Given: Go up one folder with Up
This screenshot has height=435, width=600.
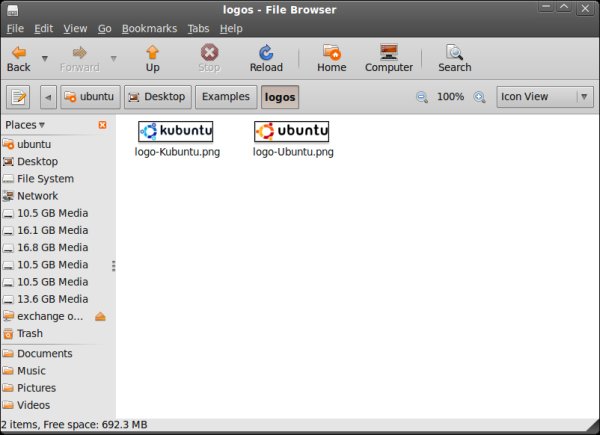Looking at the screenshot, I should pyautogui.click(x=152, y=59).
